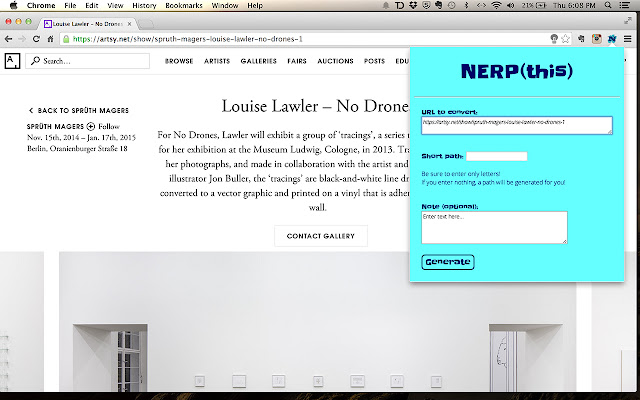
Task: Click the date and time in menu bar
Action: click(574, 5)
